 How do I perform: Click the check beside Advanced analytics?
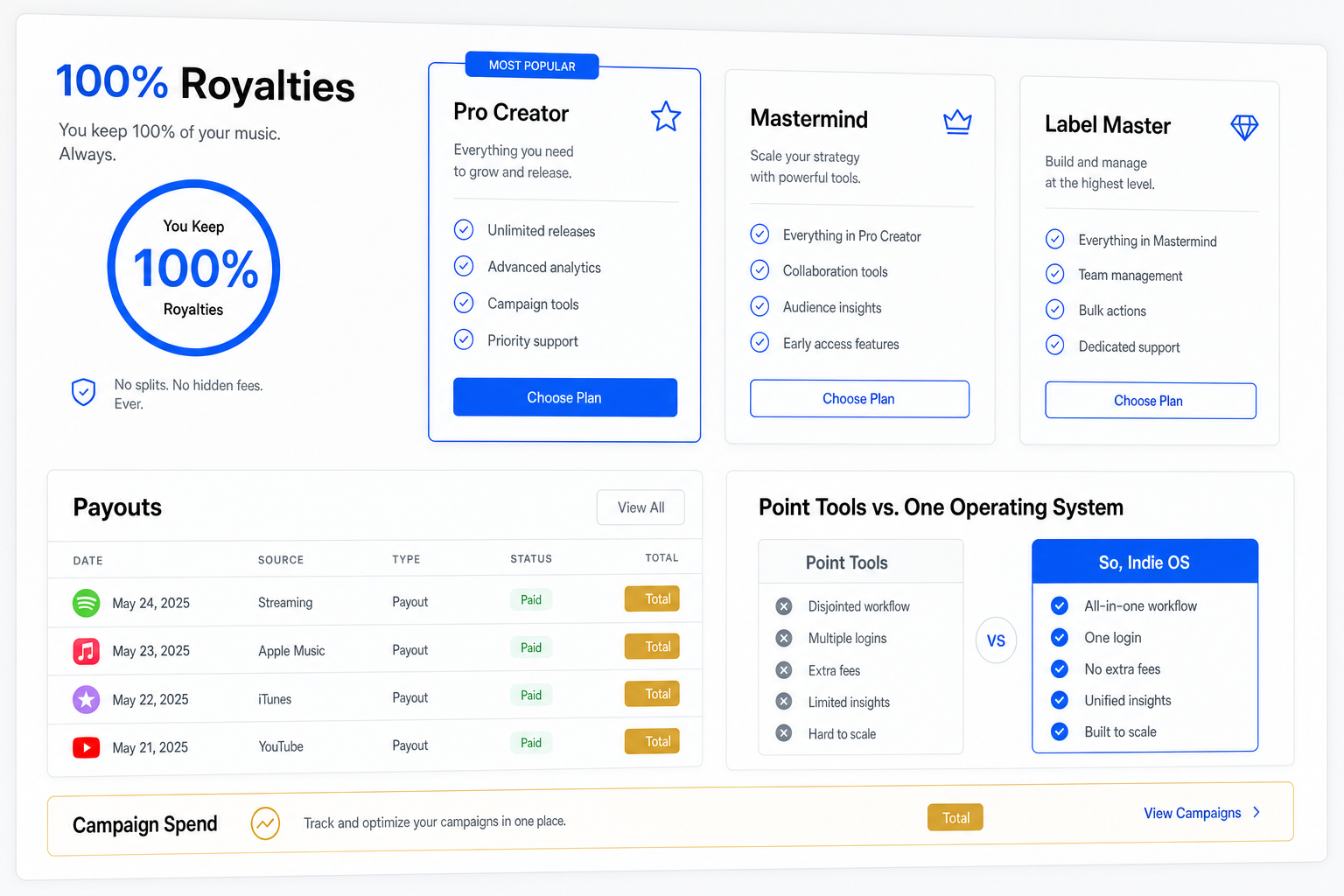tap(464, 266)
